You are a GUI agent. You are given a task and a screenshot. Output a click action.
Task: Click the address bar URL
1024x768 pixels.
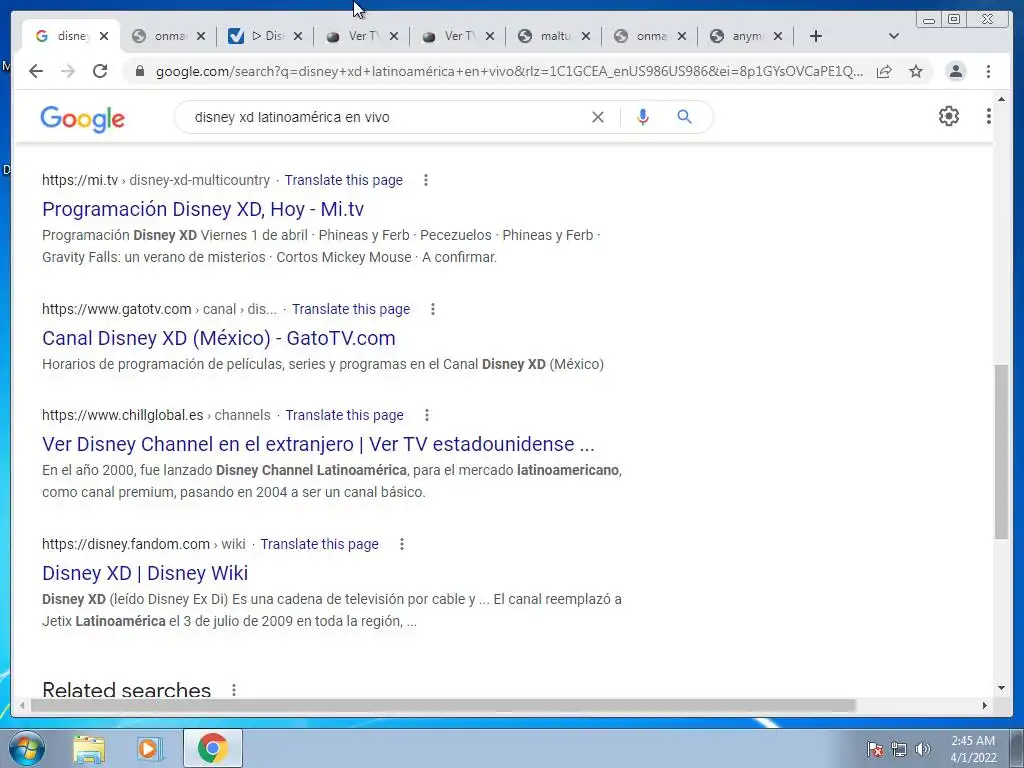click(x=509, y=71)
